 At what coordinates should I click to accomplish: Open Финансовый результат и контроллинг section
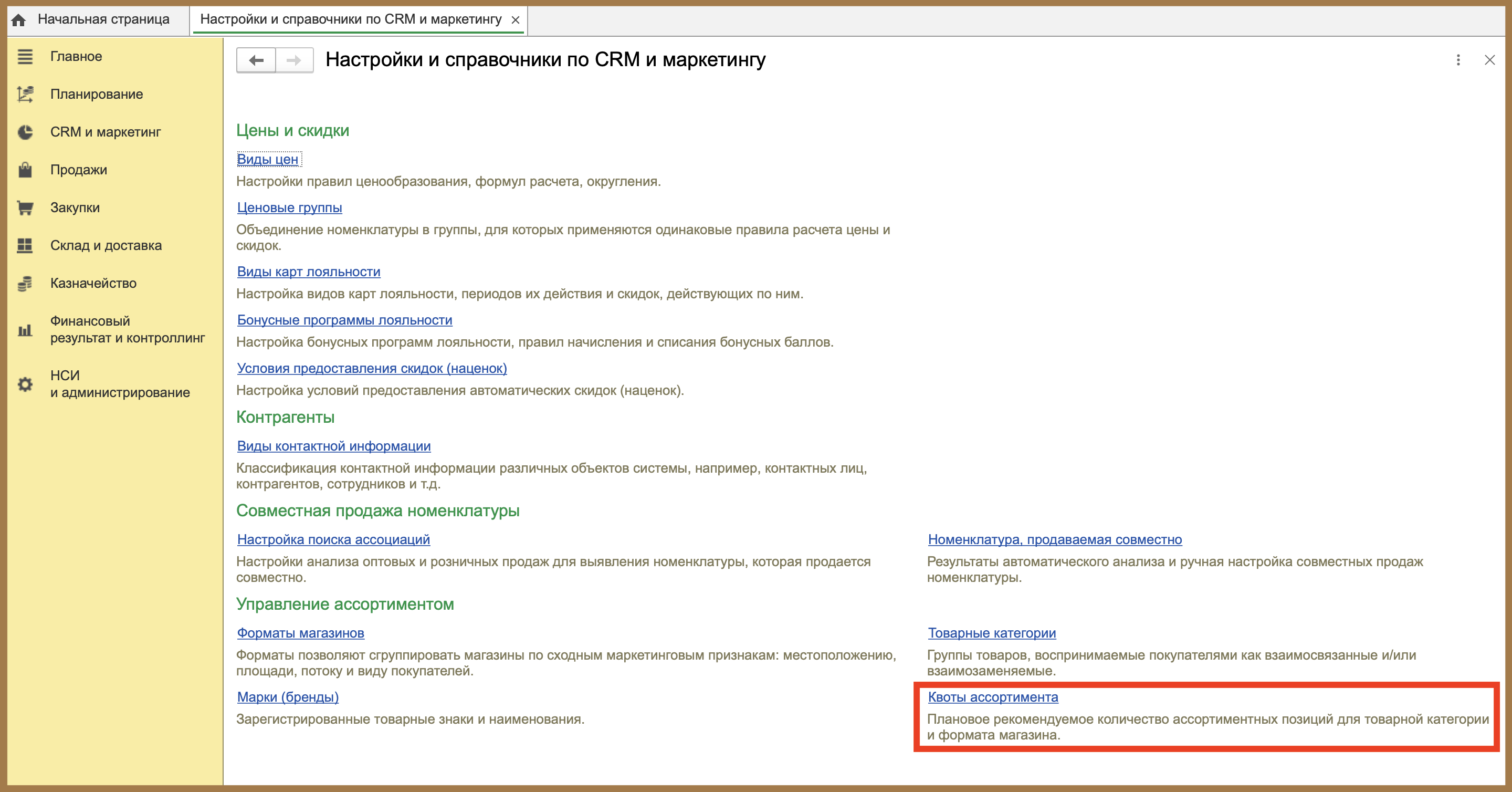[x=128, y=329]
